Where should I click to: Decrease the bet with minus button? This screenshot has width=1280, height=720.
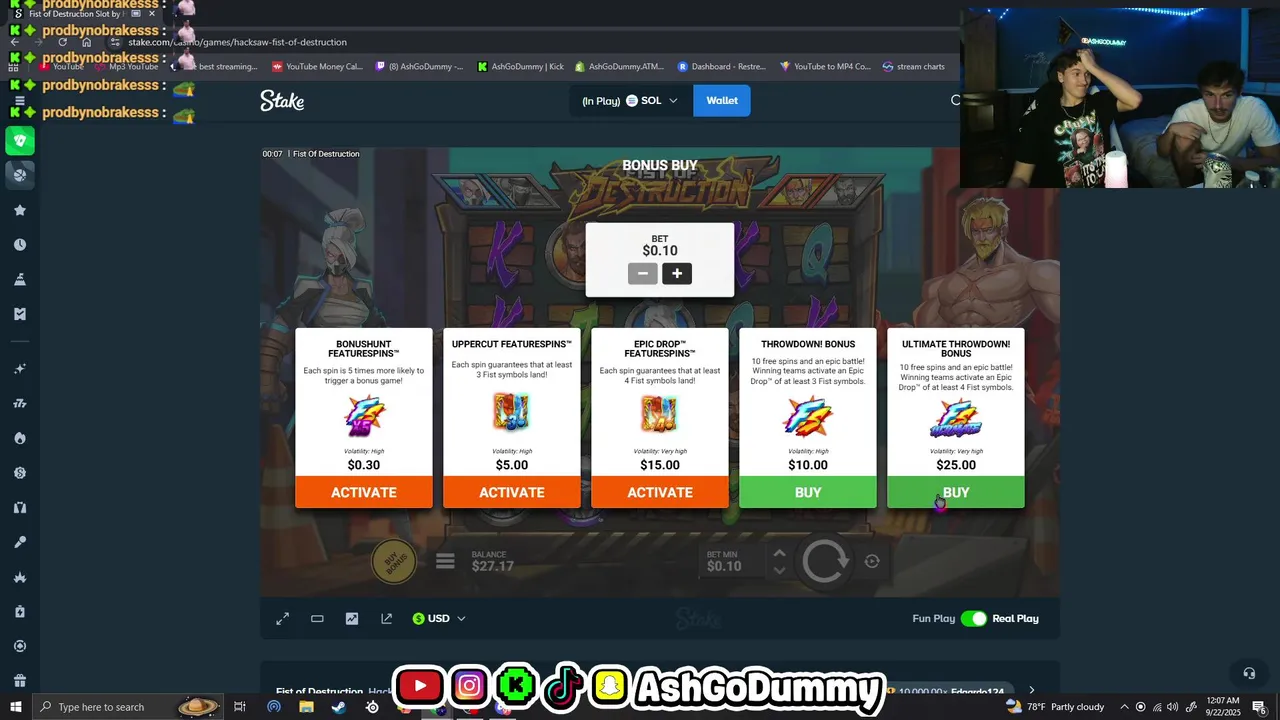[x=643, y=274]
